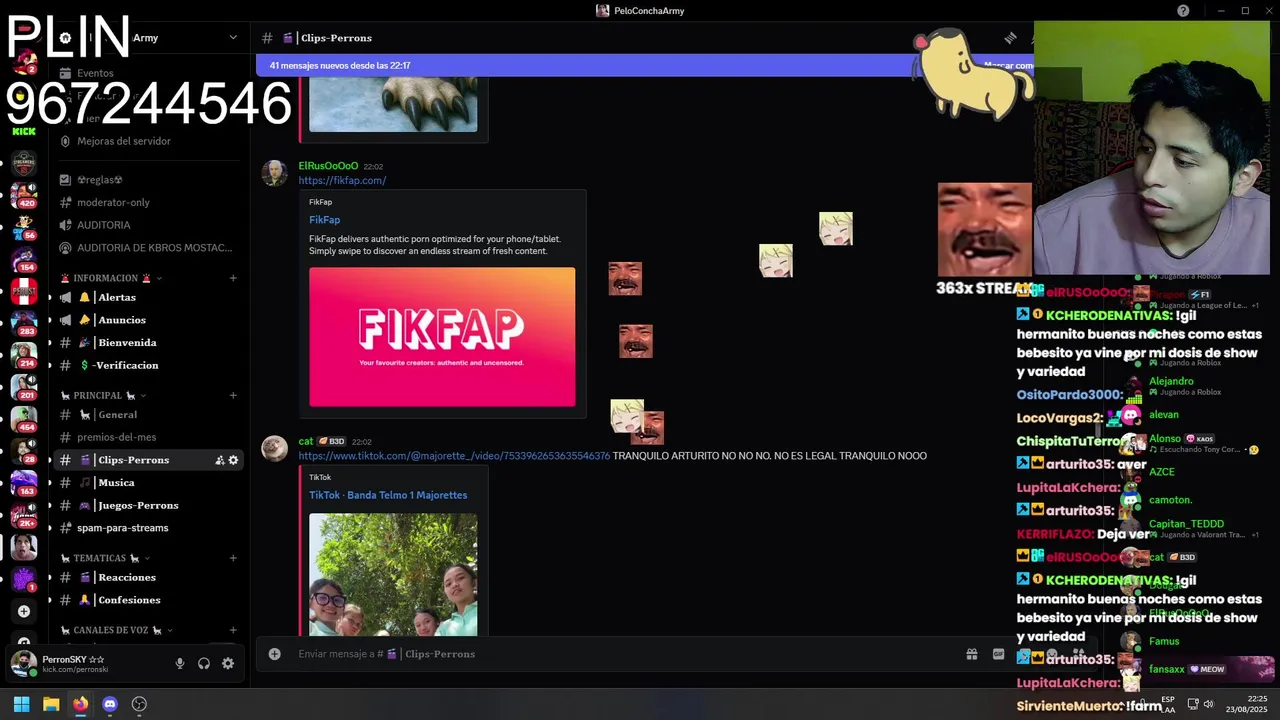Image resolution: width=1280 pixels, height=720 pixels.
Task: Open the -Verificacion channel
Action: pyautogui.click(x=127, y=365)
